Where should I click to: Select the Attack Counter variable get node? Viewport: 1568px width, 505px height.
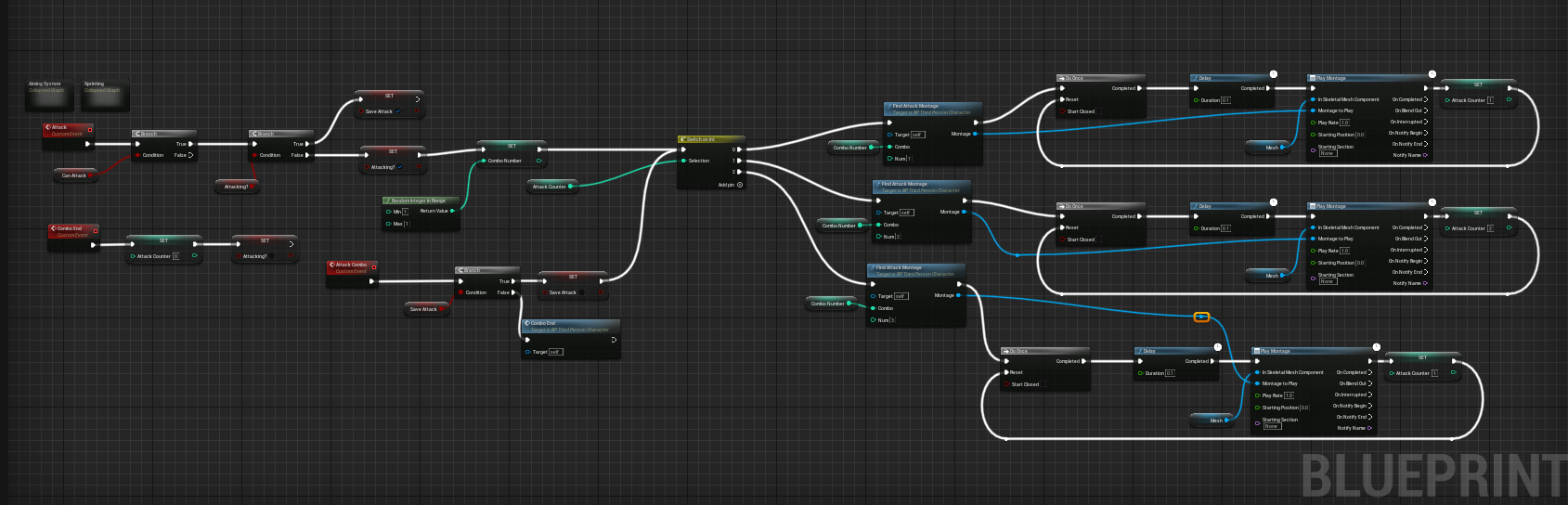point(551,186)
